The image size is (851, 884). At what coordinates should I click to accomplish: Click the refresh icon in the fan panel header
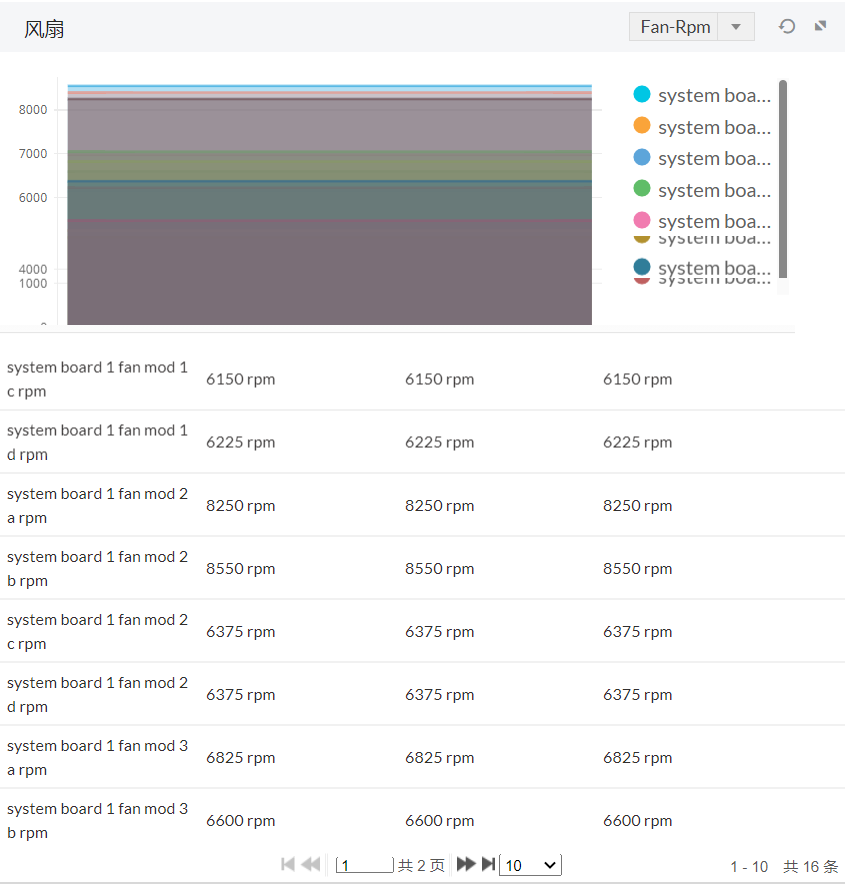[787, 27]
